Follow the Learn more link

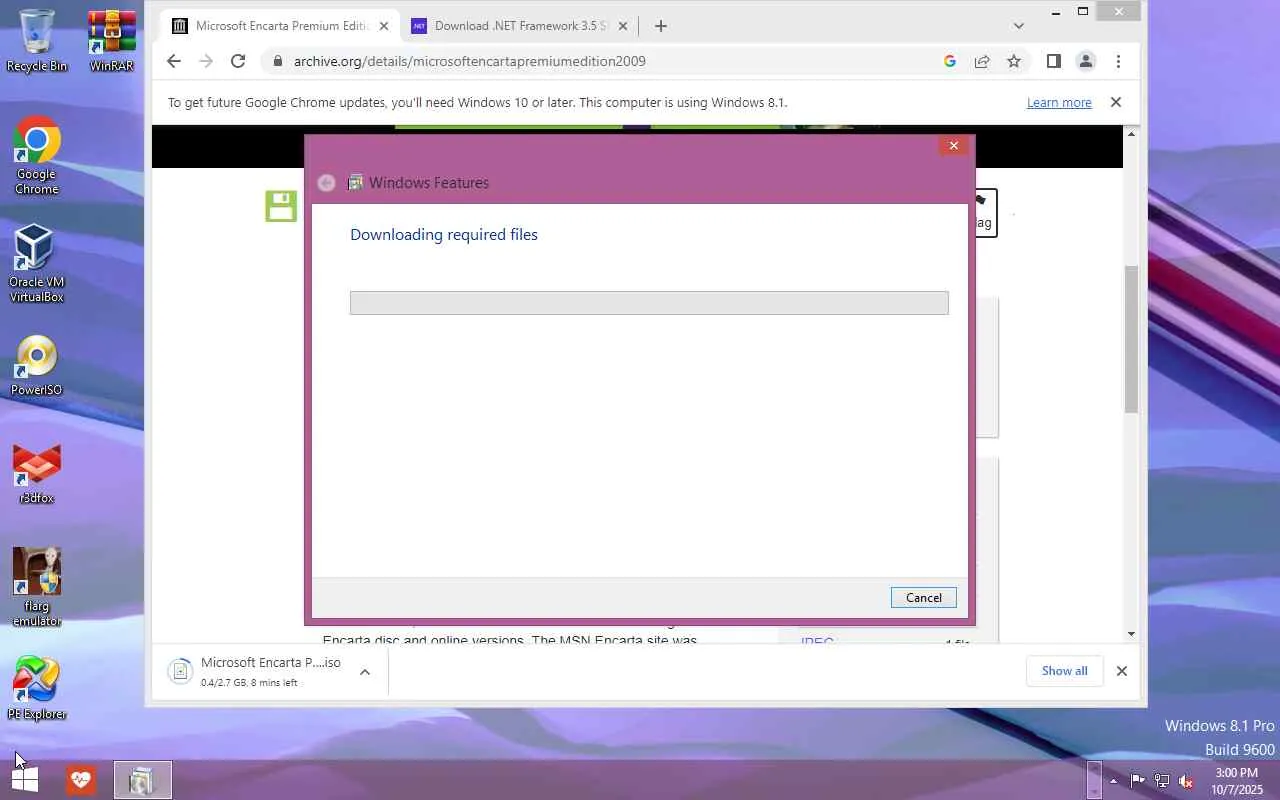(x=1059, y=102)
